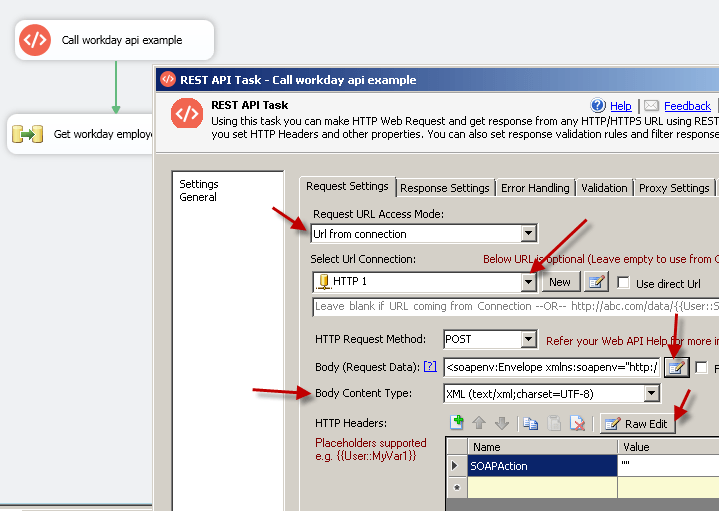
Task: Toggle the checkbox beside the body editor button
Action: pos(701,367)
